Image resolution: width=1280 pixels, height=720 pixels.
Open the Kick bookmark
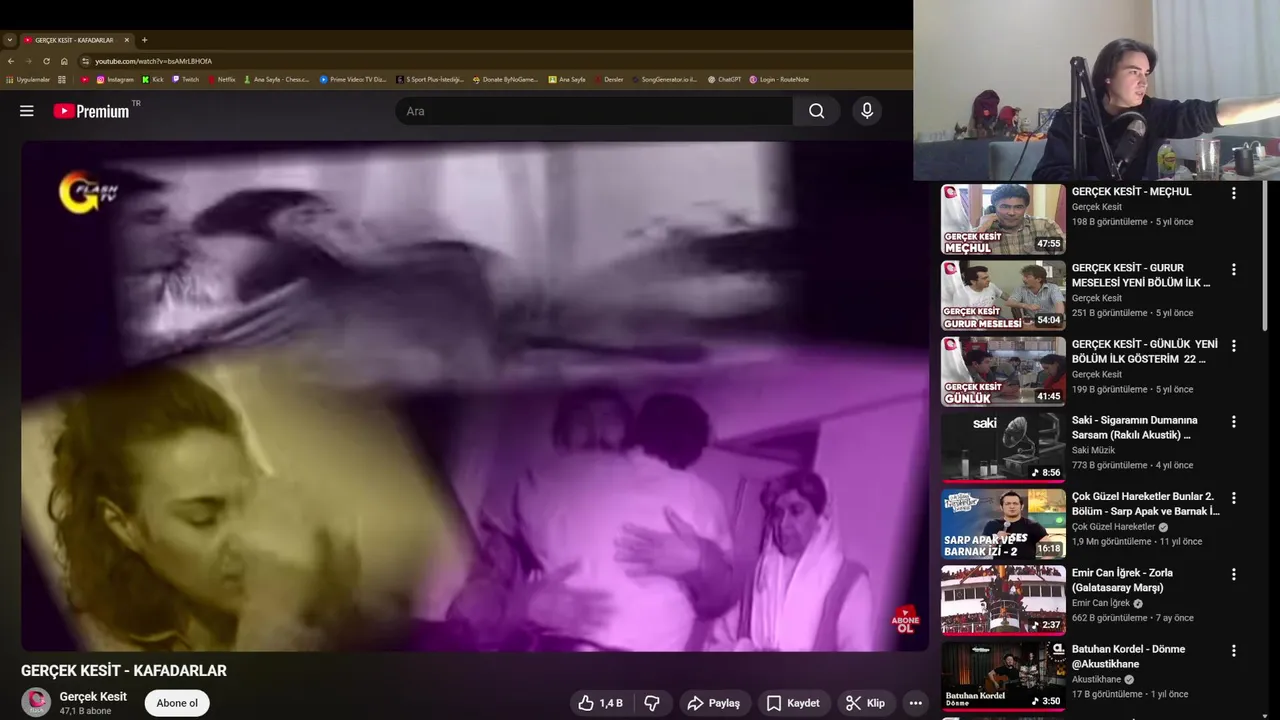click(x=152, y=79)
